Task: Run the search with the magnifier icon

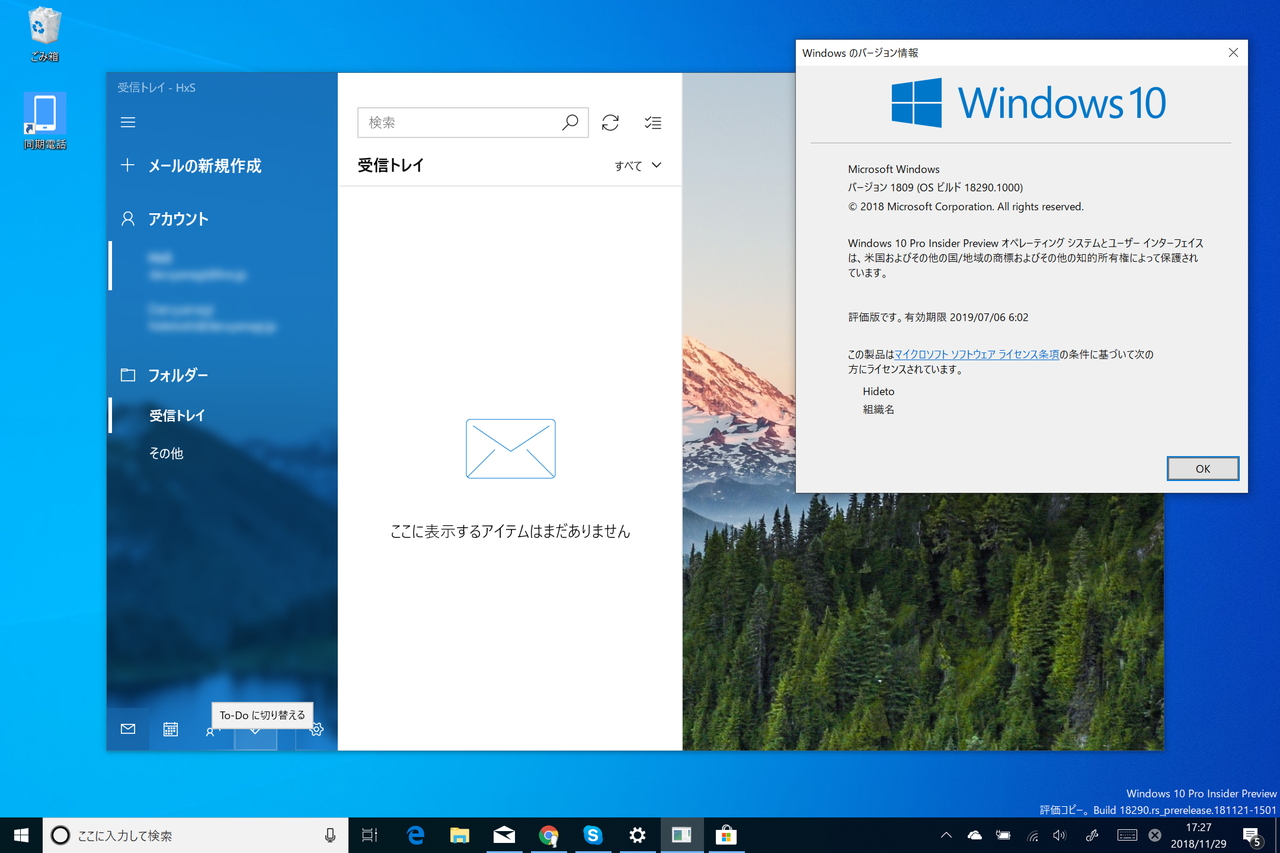Action: tap(570, 122)
